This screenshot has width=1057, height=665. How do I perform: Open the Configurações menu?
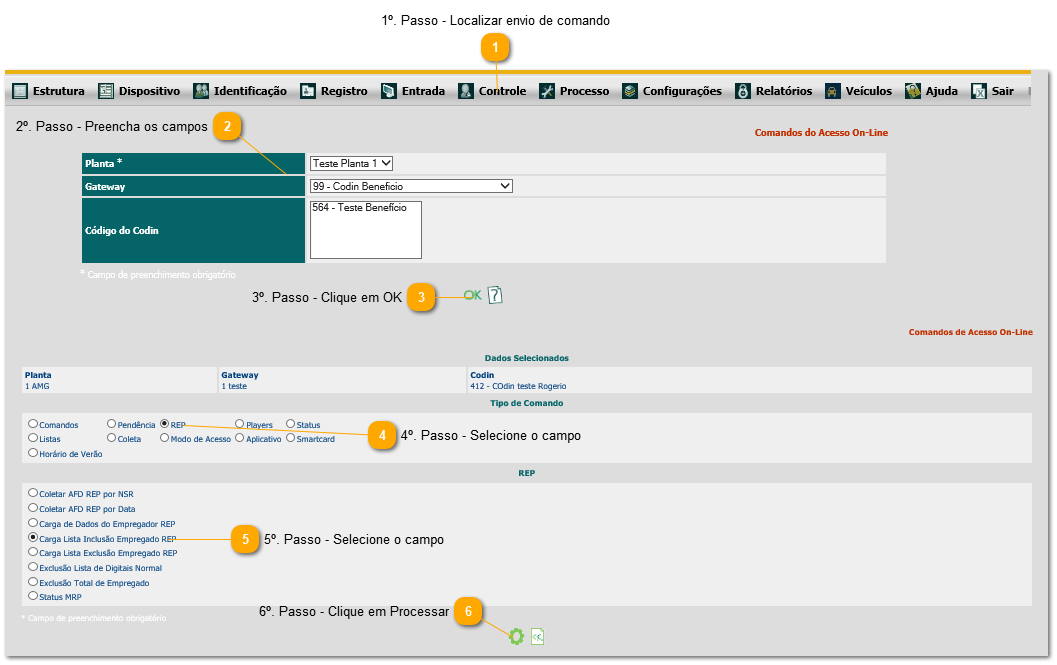[x=682, y=91]
